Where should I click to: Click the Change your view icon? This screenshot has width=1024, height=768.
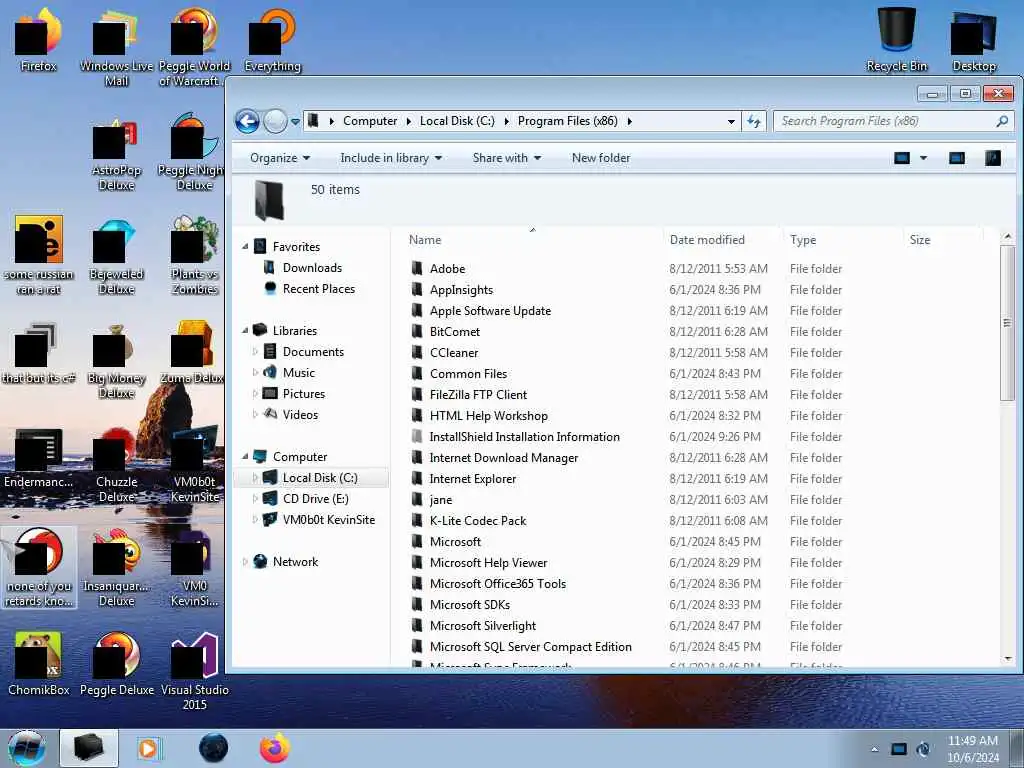tap(902, 158)
